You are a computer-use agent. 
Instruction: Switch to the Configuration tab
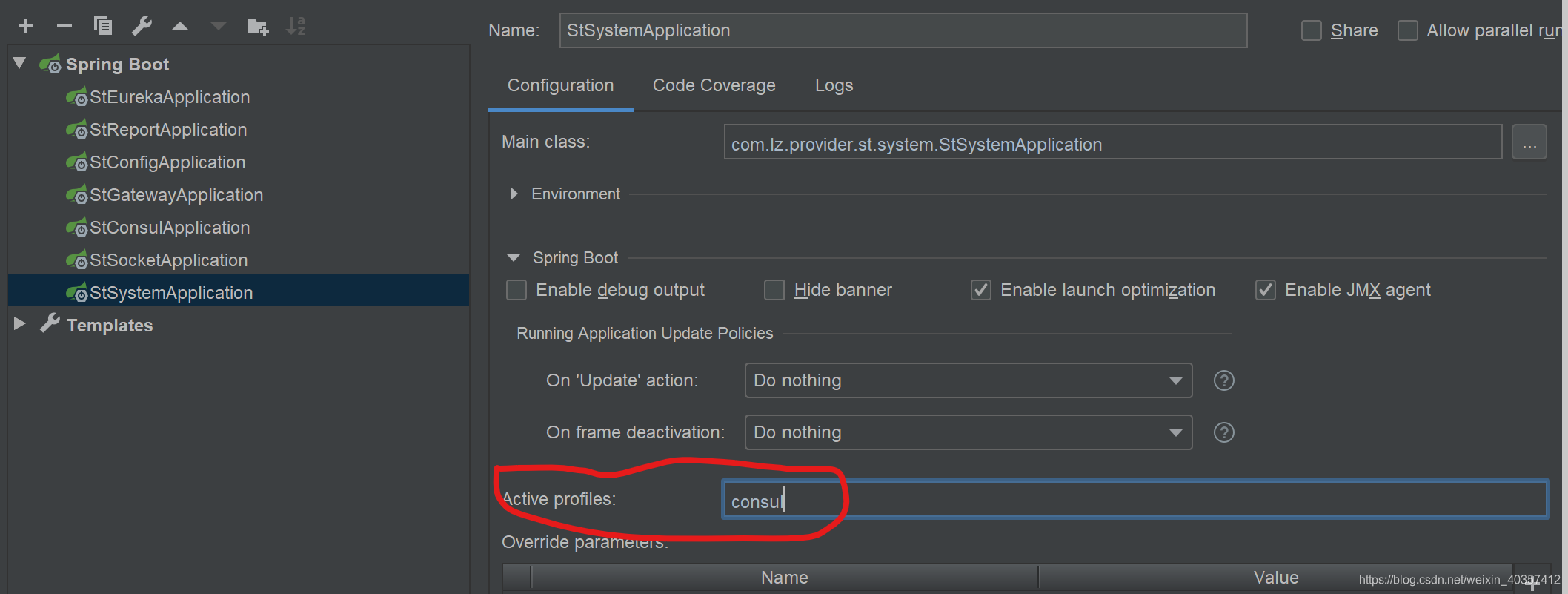(560, 85)
